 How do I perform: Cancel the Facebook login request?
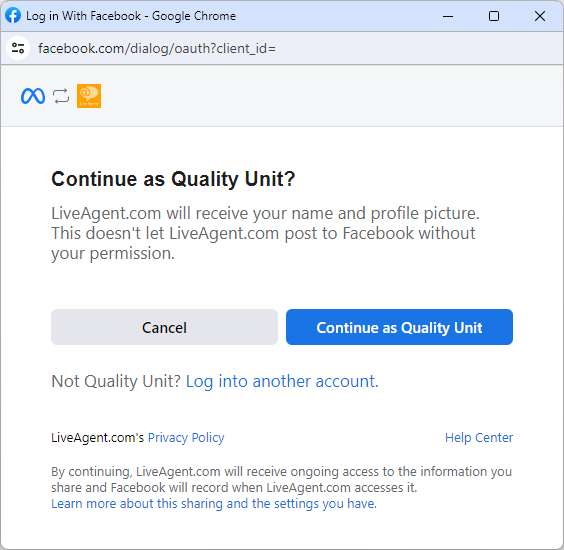click(164, 327)
